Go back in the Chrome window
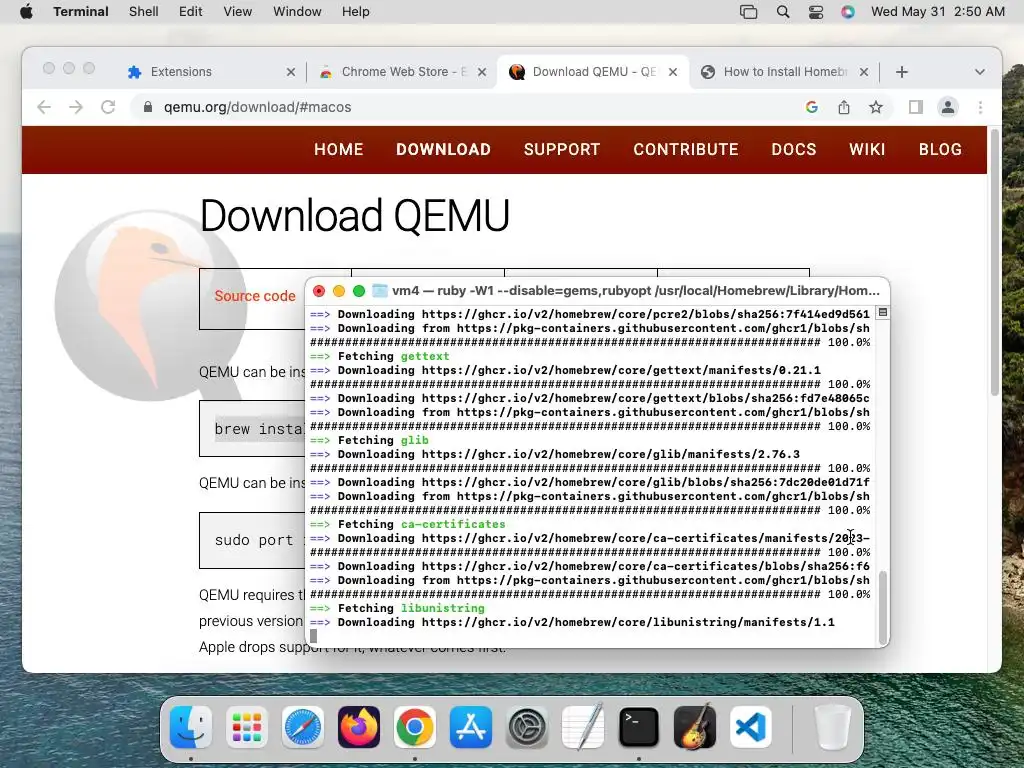The height and width of the screenshot is (768, 1024). 44,107
